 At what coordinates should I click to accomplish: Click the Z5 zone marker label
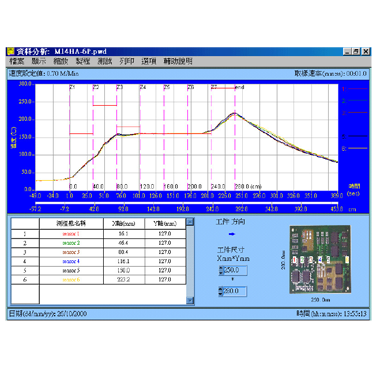point(167,87)
